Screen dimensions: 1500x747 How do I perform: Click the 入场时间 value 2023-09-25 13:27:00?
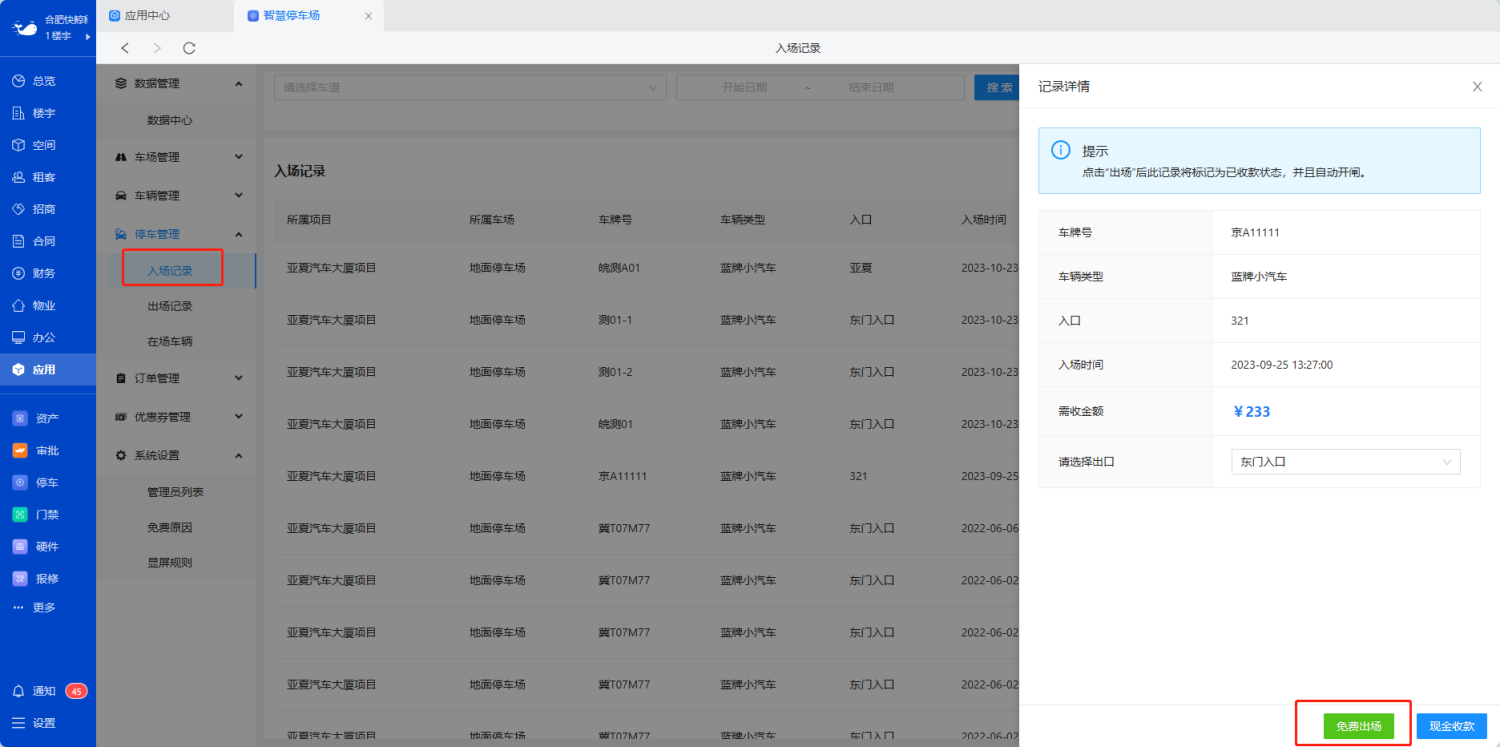1282,365
